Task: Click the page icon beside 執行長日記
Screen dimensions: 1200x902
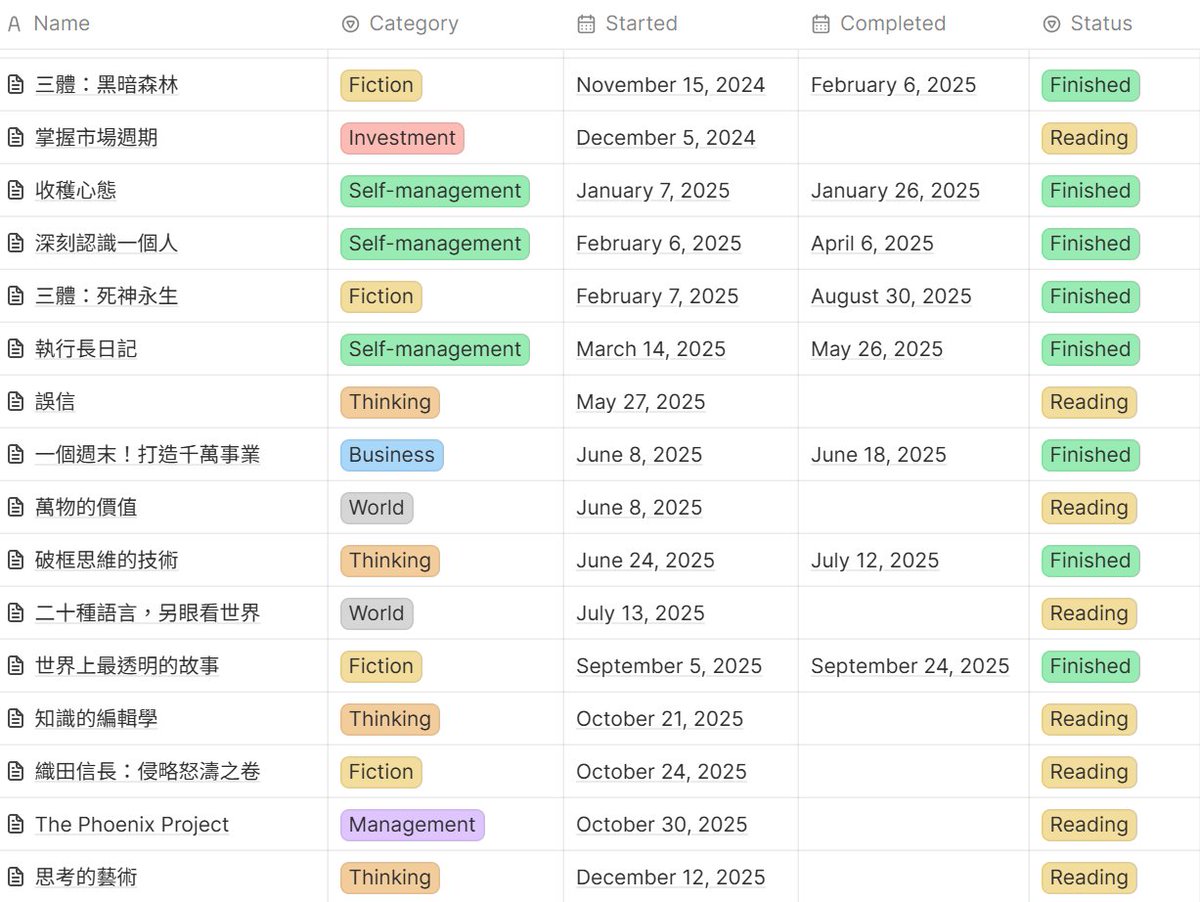Action: 15,349
